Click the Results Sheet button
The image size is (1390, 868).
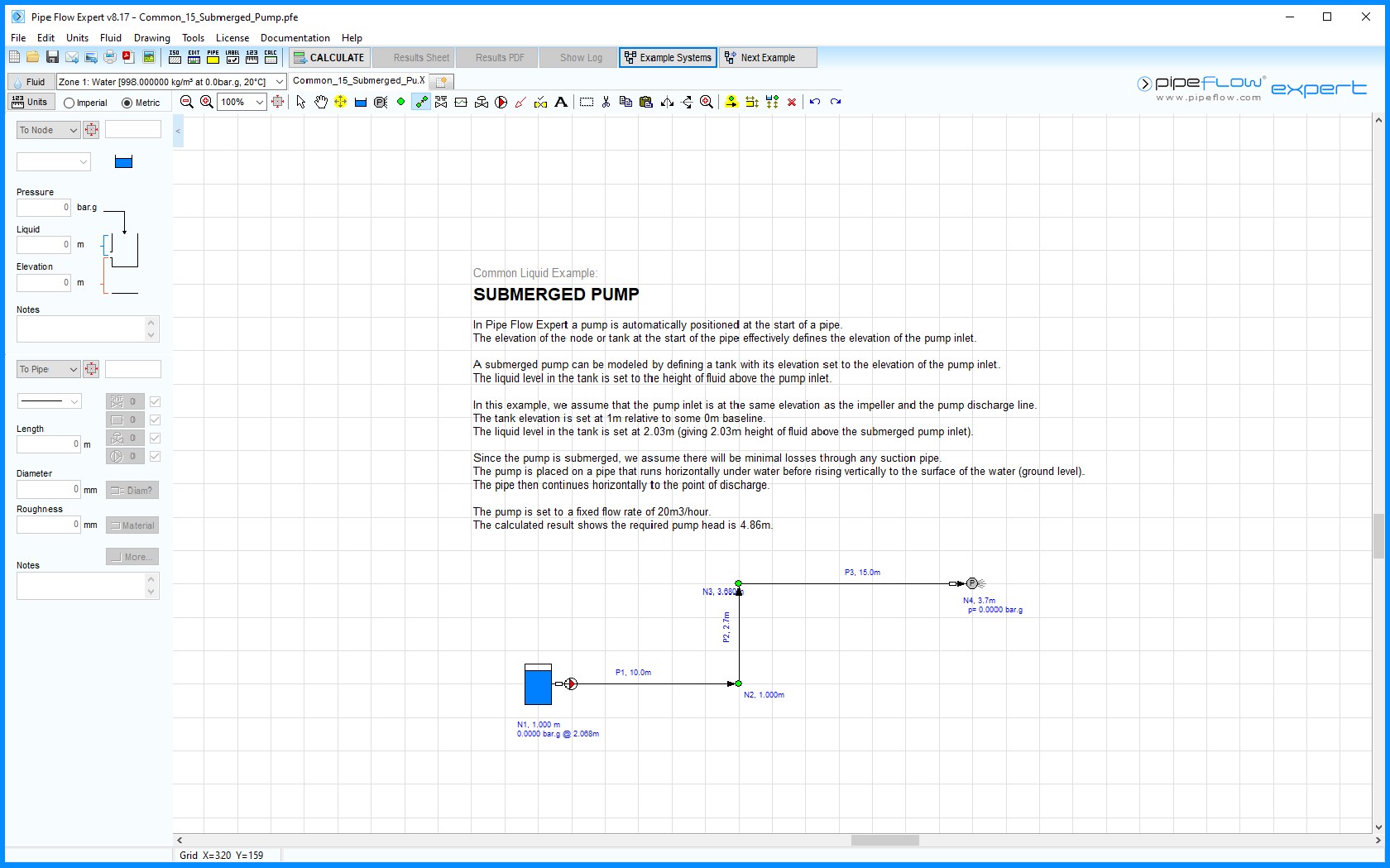(x=413, y=57)
